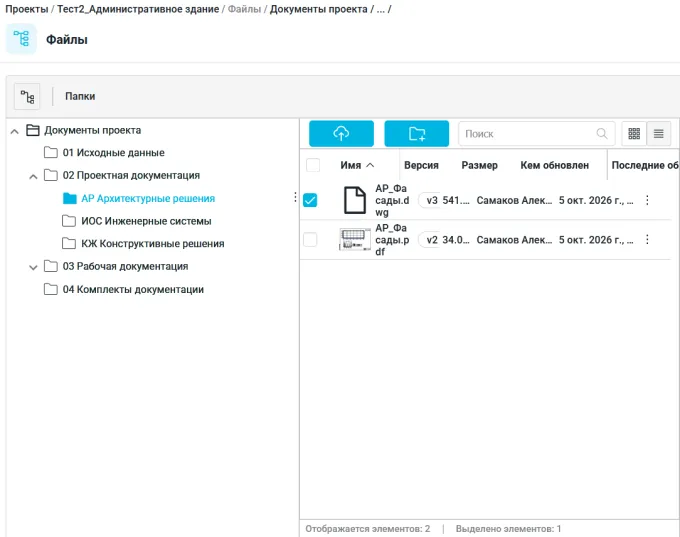
Task: Toggle the folder tree panel button
Action: click(27, 96)
